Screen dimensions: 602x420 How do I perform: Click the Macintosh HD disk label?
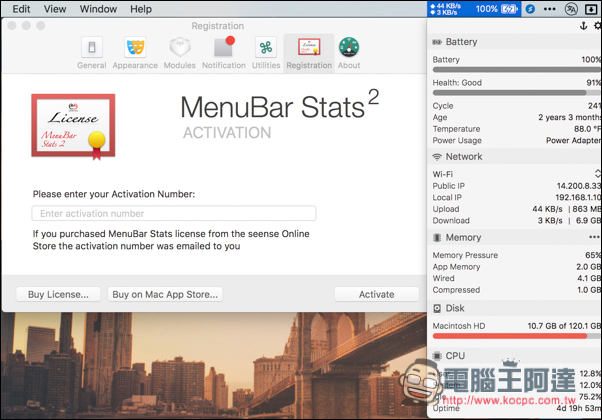459,326
